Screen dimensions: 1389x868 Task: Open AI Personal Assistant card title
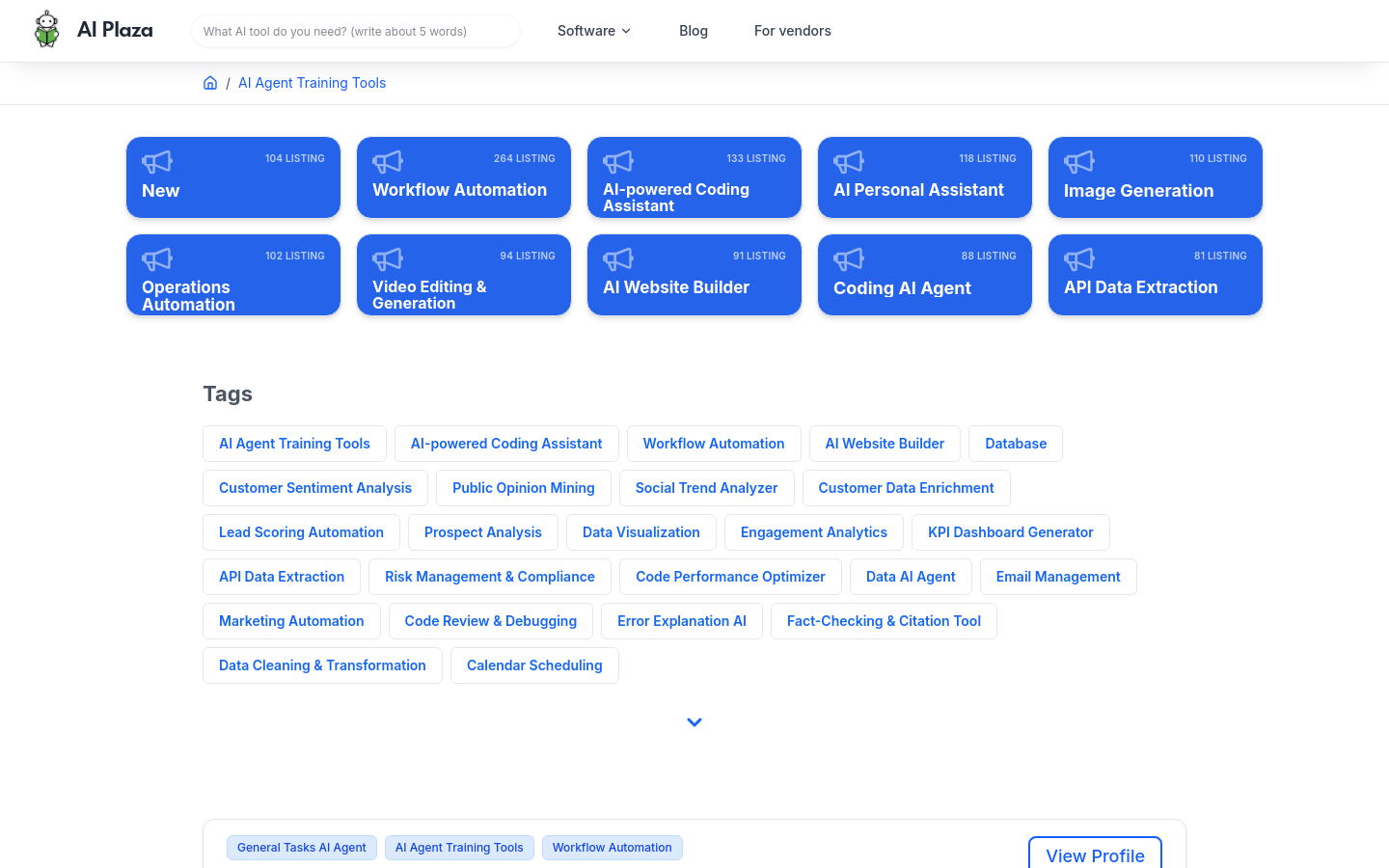tap(919, 190)
